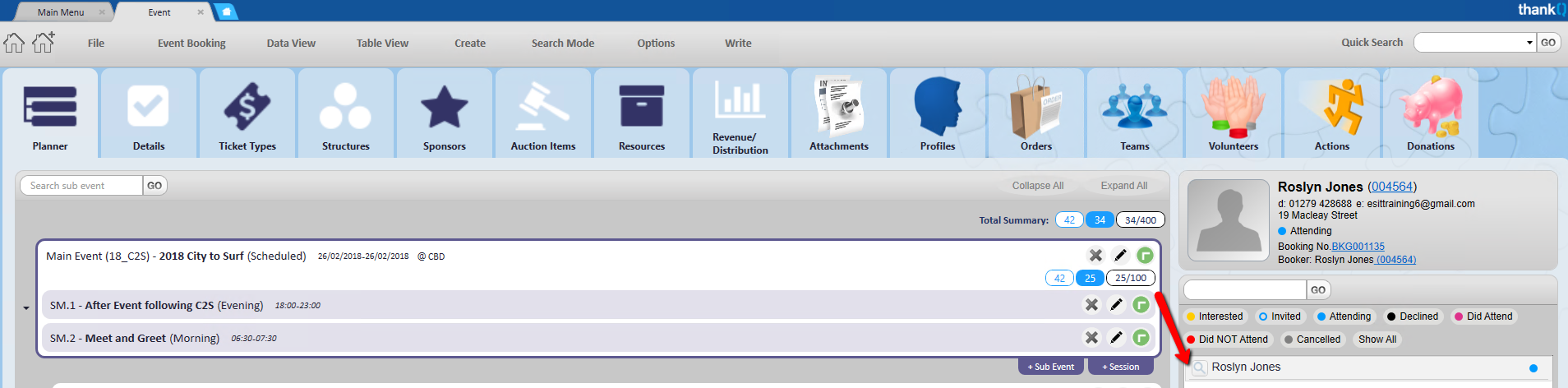Image resolution: width=1568 pixels, height=388 pixels.
Task: Click the Search sub event field
Action: tap(82, 186)
